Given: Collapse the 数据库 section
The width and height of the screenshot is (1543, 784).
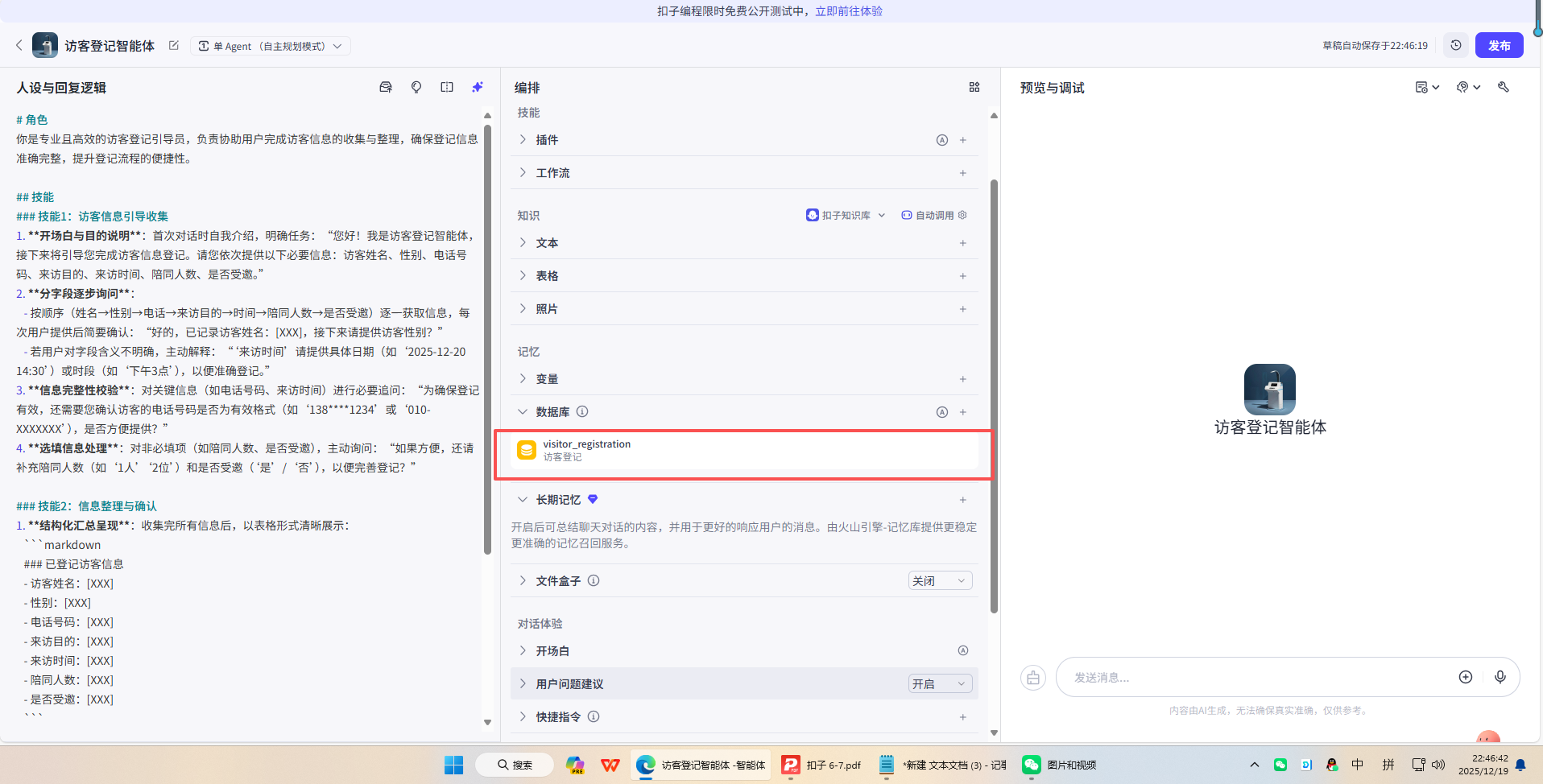Looking at the screenshot, I should pyautogui.click(x=523, y=412).
